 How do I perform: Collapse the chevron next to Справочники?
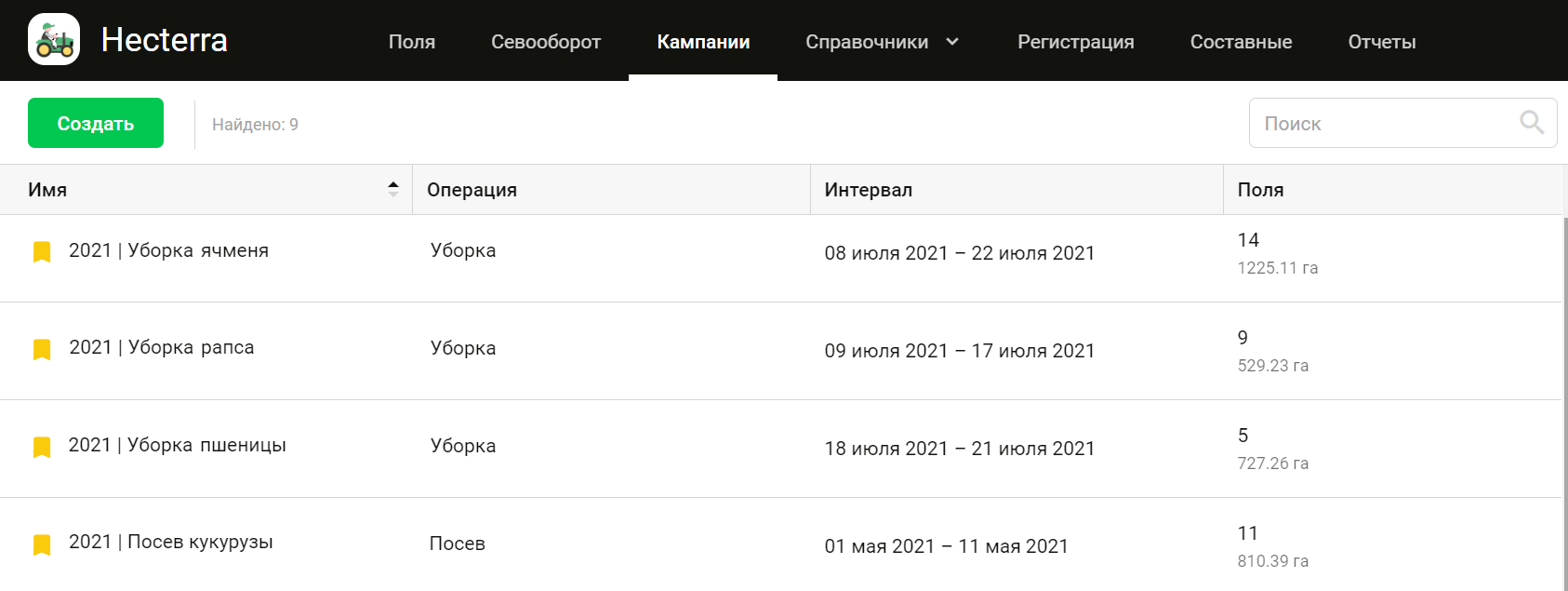point(952,41)
